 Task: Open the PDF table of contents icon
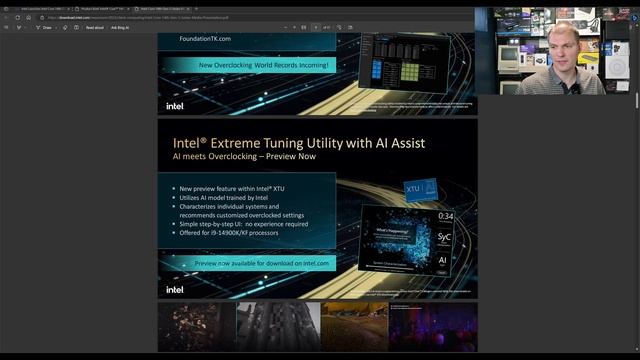[x=6, y=28]
